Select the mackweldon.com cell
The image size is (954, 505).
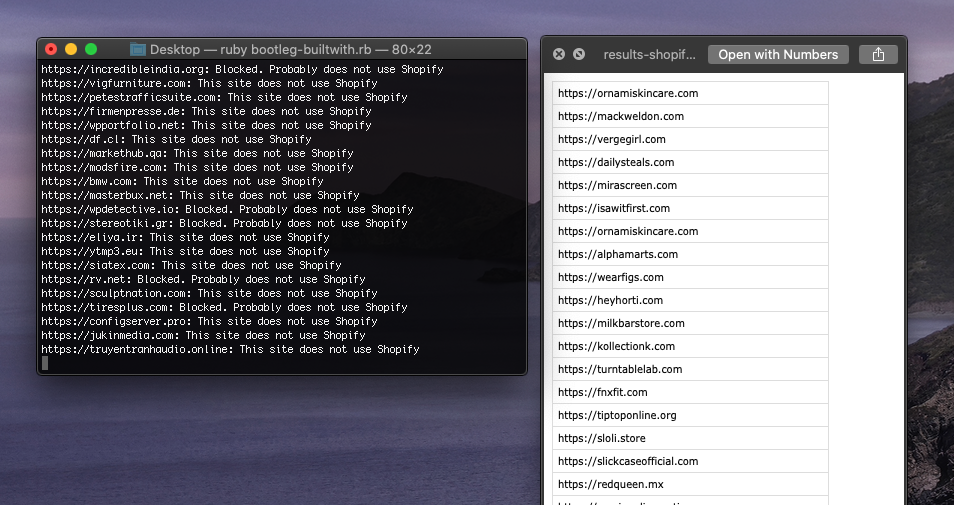pos(691,116)
